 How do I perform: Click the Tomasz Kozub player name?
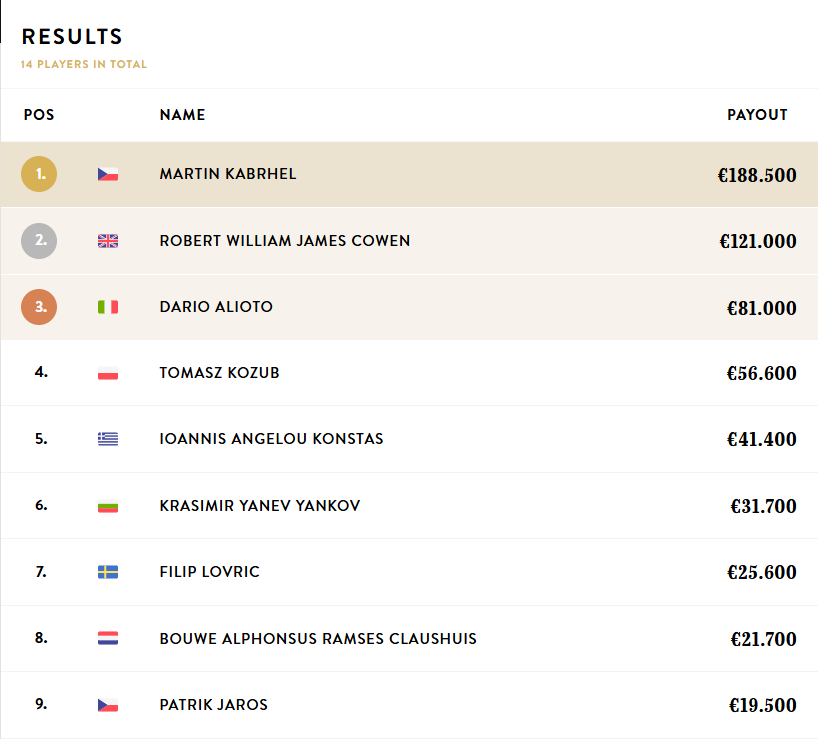219,373
